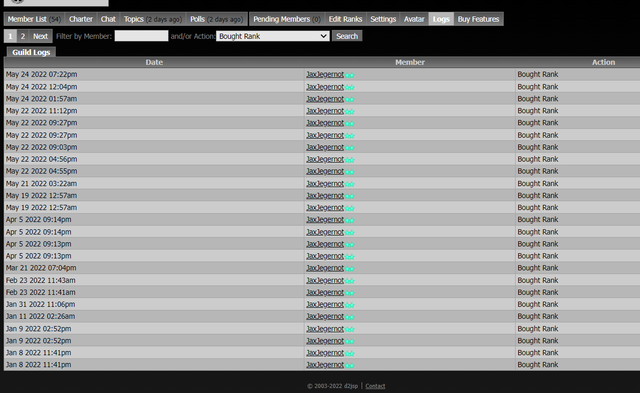Click star icons in Mar 21 07:04pm row
Image resolution: width=640 pixels, height=393 pixels.
click(349, 269)
